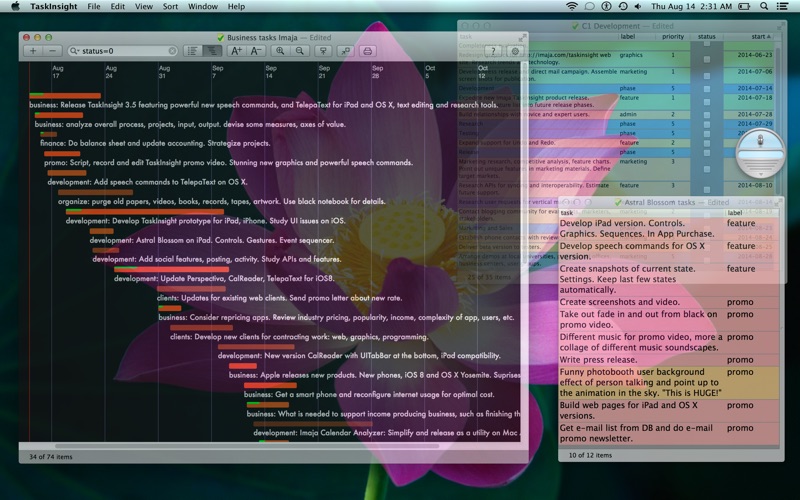Clear the status=0 search filter
This screenshot has width=800, height=500.
(x=172, y=50)
